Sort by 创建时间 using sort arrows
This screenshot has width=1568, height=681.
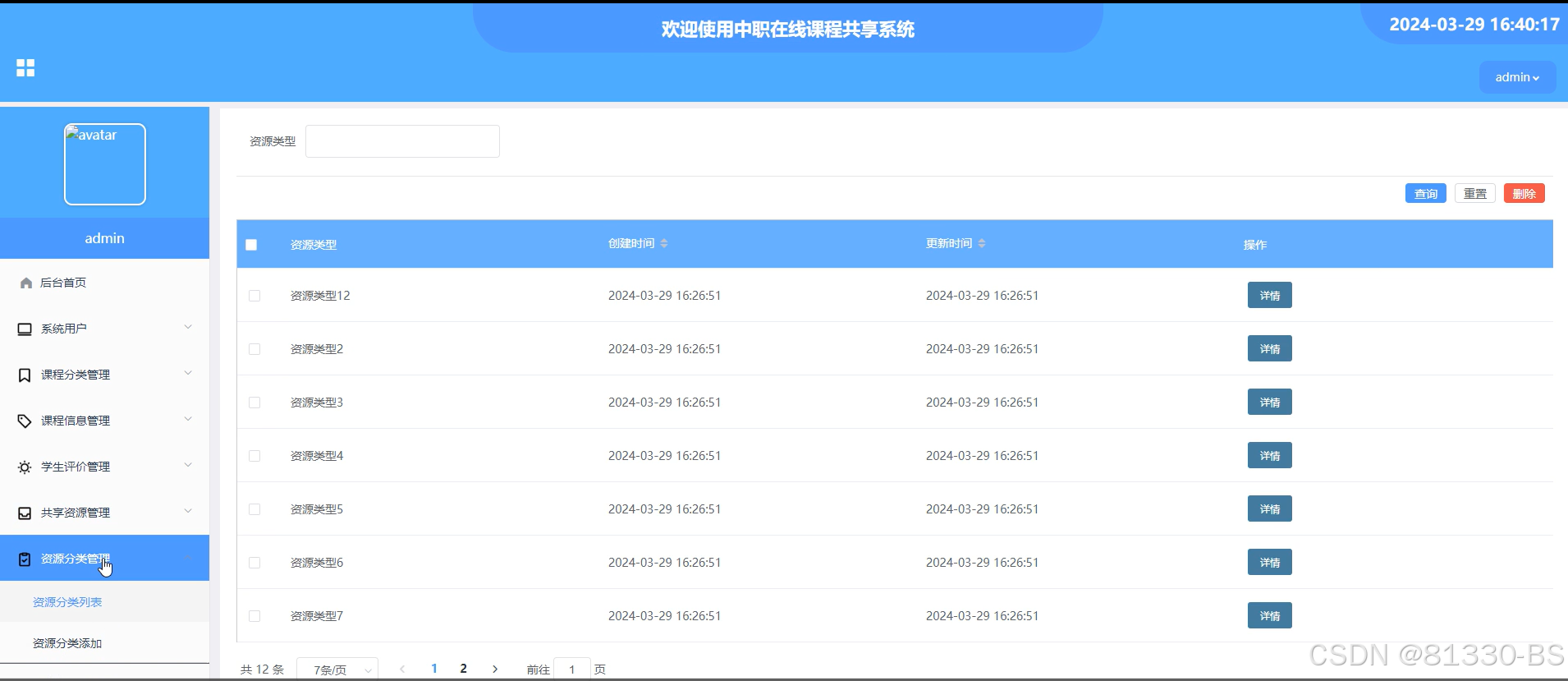(x=664, y=243)
